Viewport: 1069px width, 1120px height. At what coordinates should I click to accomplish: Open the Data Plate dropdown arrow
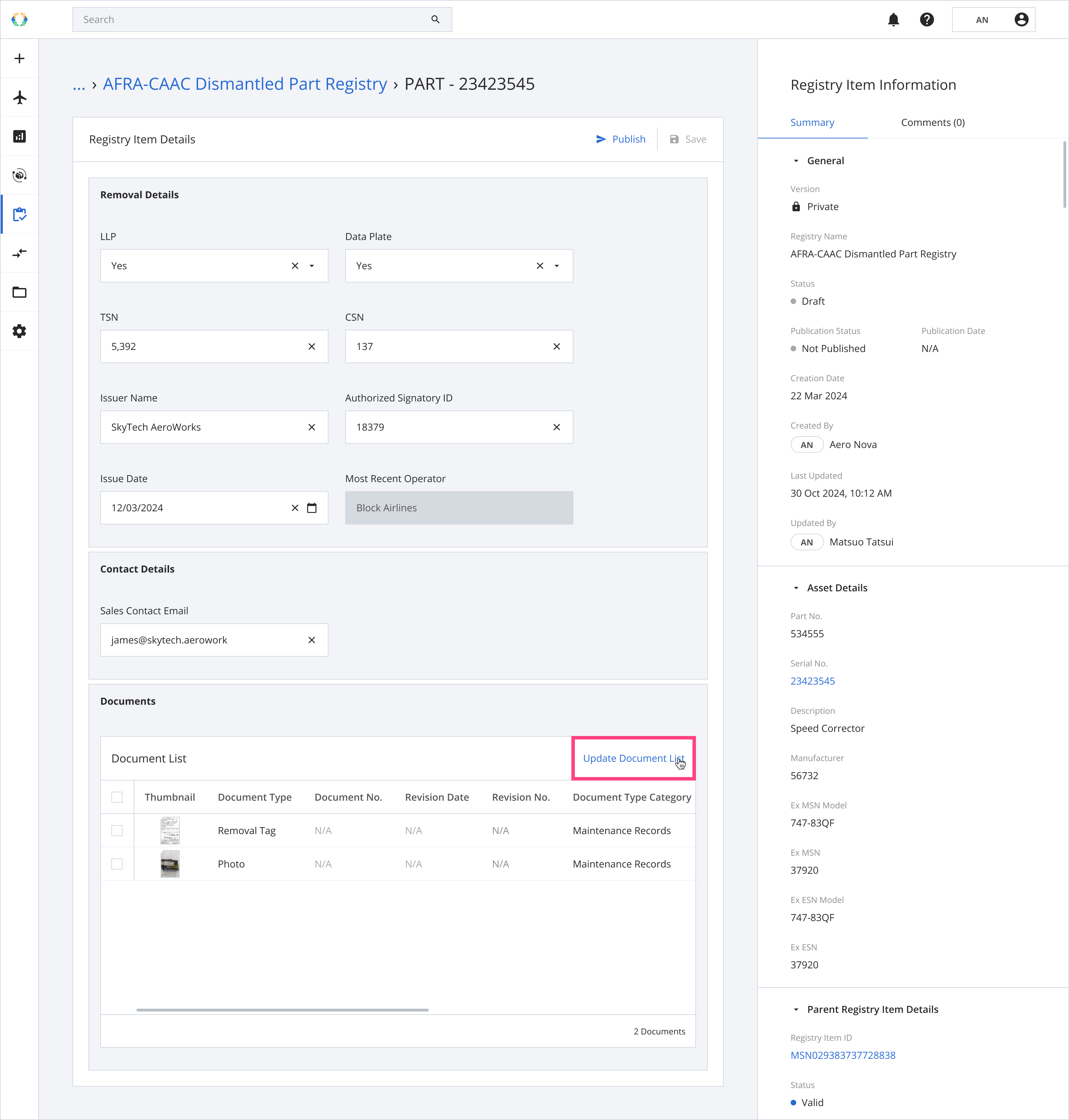557,266
